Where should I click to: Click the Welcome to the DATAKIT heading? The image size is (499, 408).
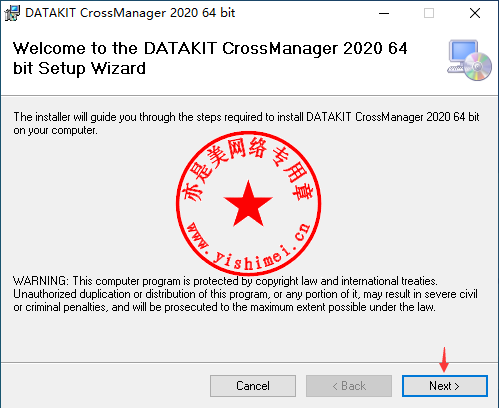coord(210,58)
